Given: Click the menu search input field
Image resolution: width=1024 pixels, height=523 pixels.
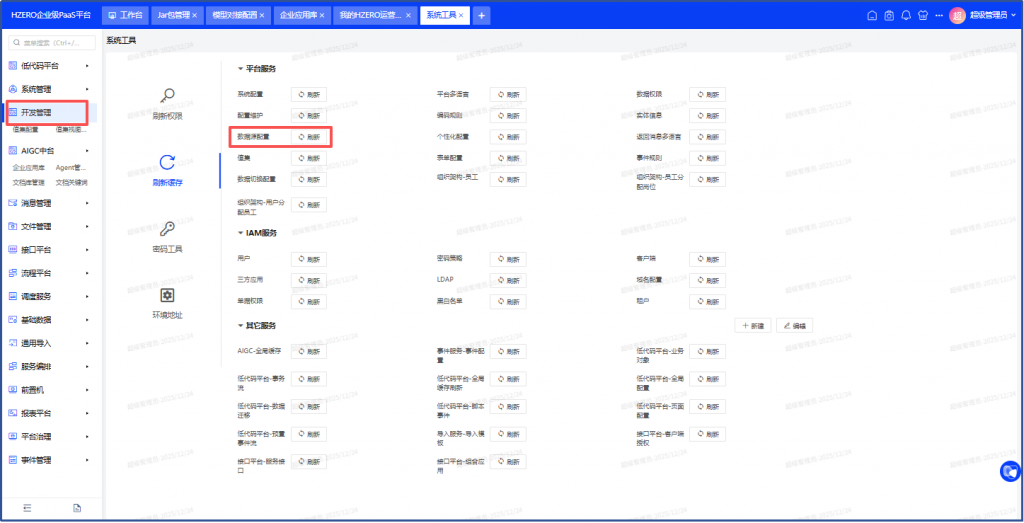Looking at the screenshot, I should pyautogui.click(x=58, y=43).
